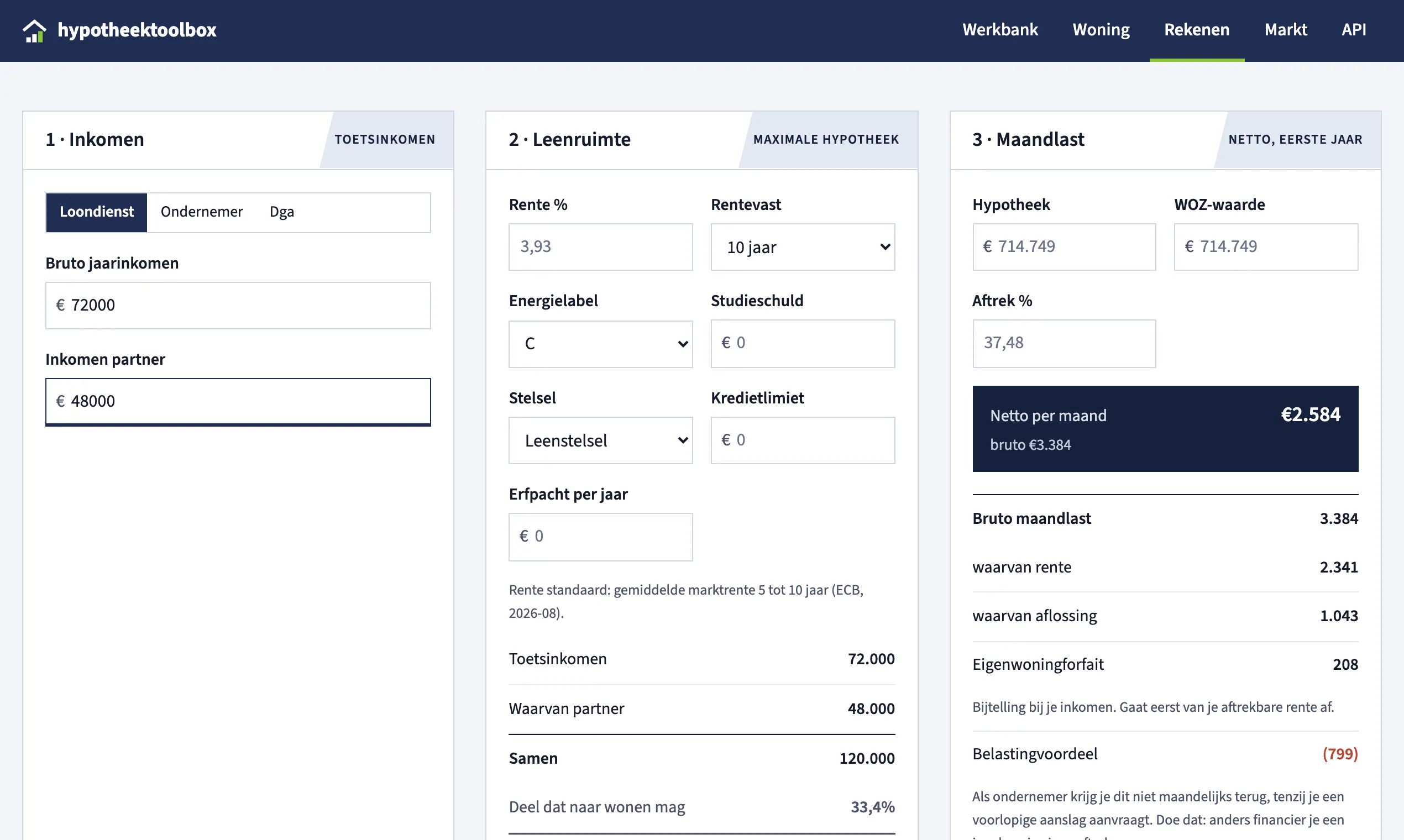Screen dimensions: 1404x840
Task: Click the Bruto jaarinkomen field
Action: [x=238, y=305]
